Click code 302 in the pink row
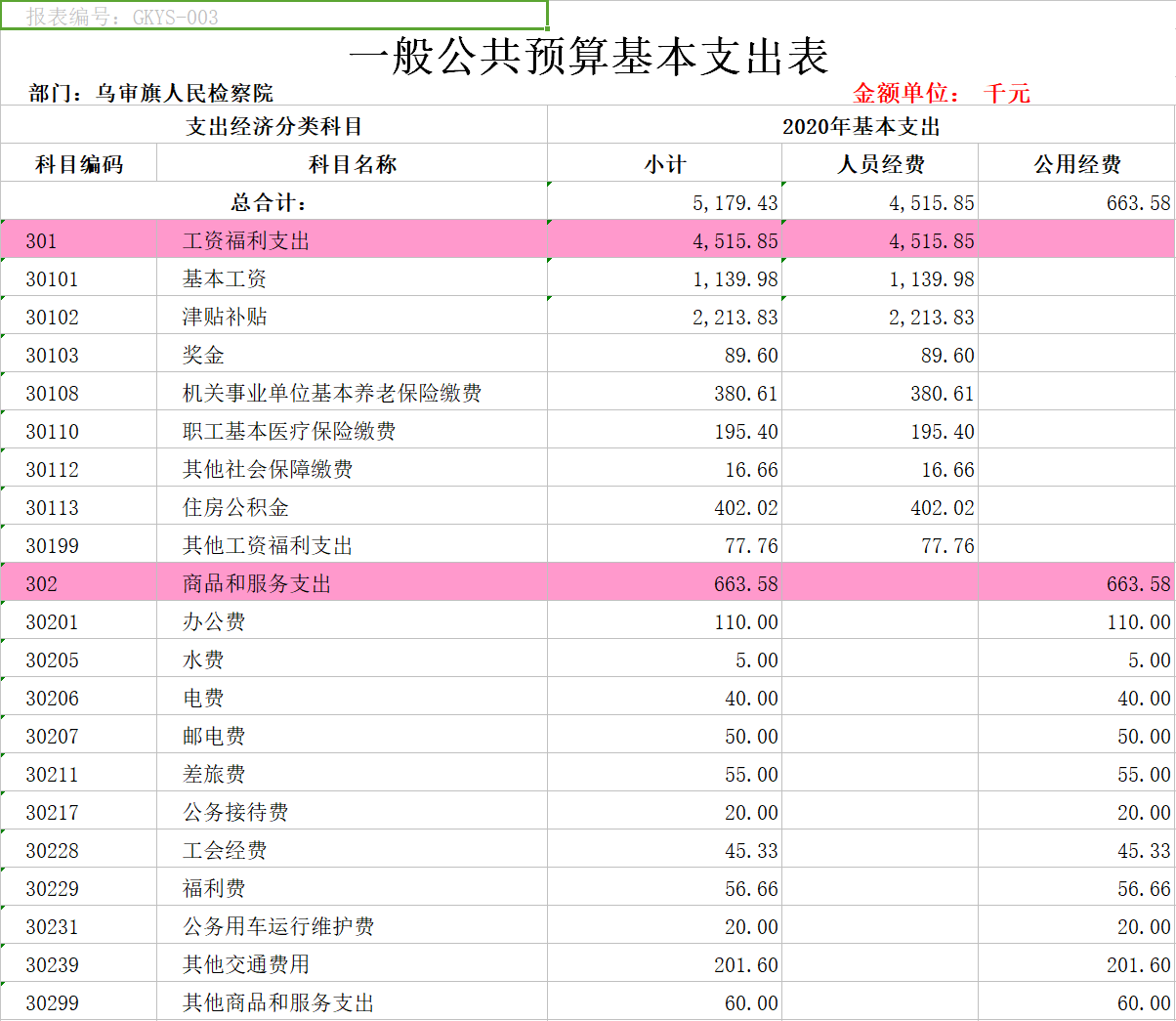This screenshot has height=1021, width=1176. [x=79, y=582]
